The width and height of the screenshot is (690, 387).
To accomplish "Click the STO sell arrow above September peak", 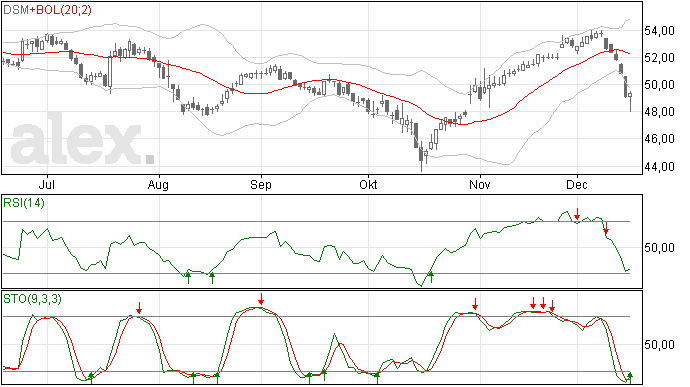I will tap(261, 299).
